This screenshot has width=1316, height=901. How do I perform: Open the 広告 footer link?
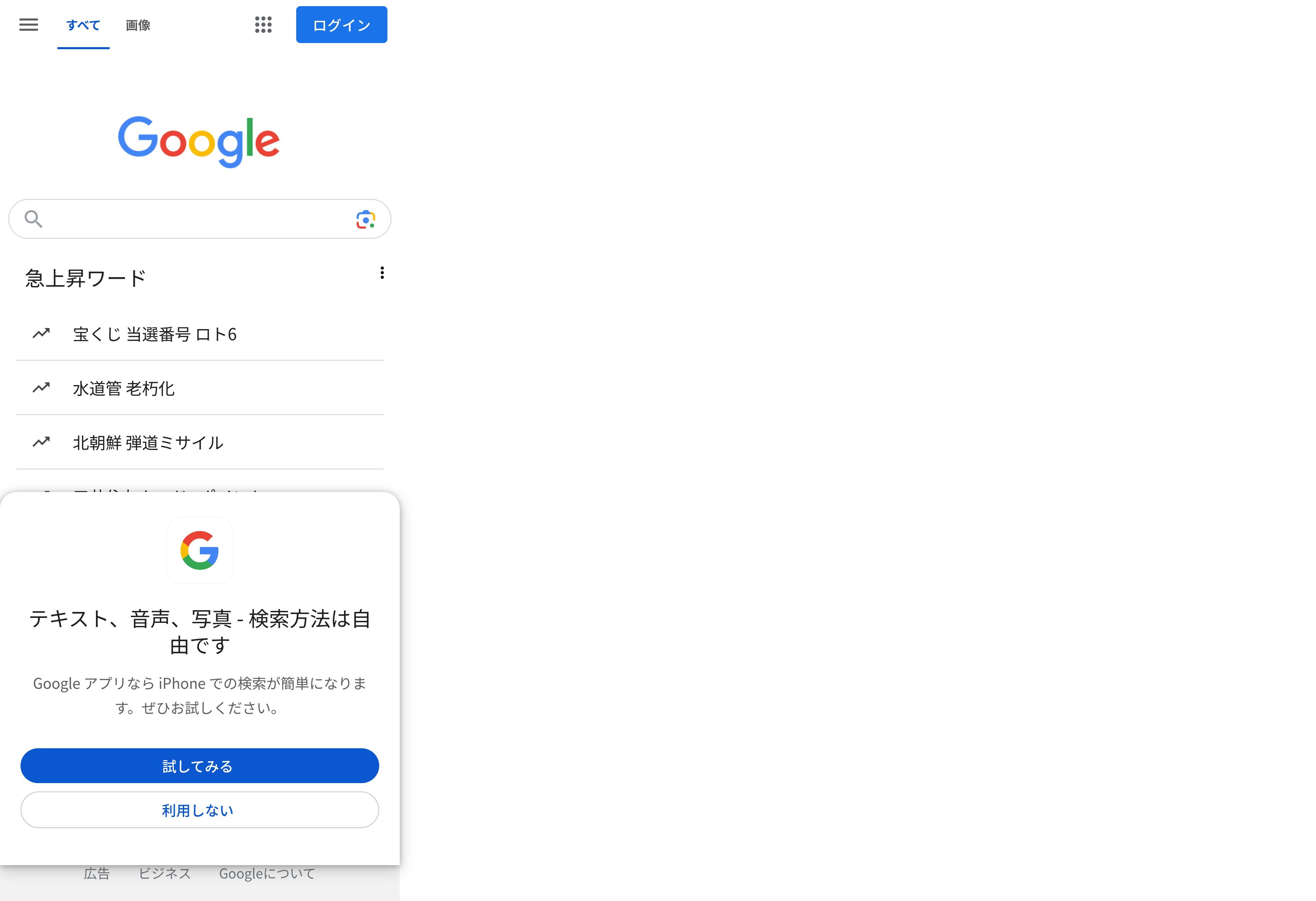coord(97,873)
